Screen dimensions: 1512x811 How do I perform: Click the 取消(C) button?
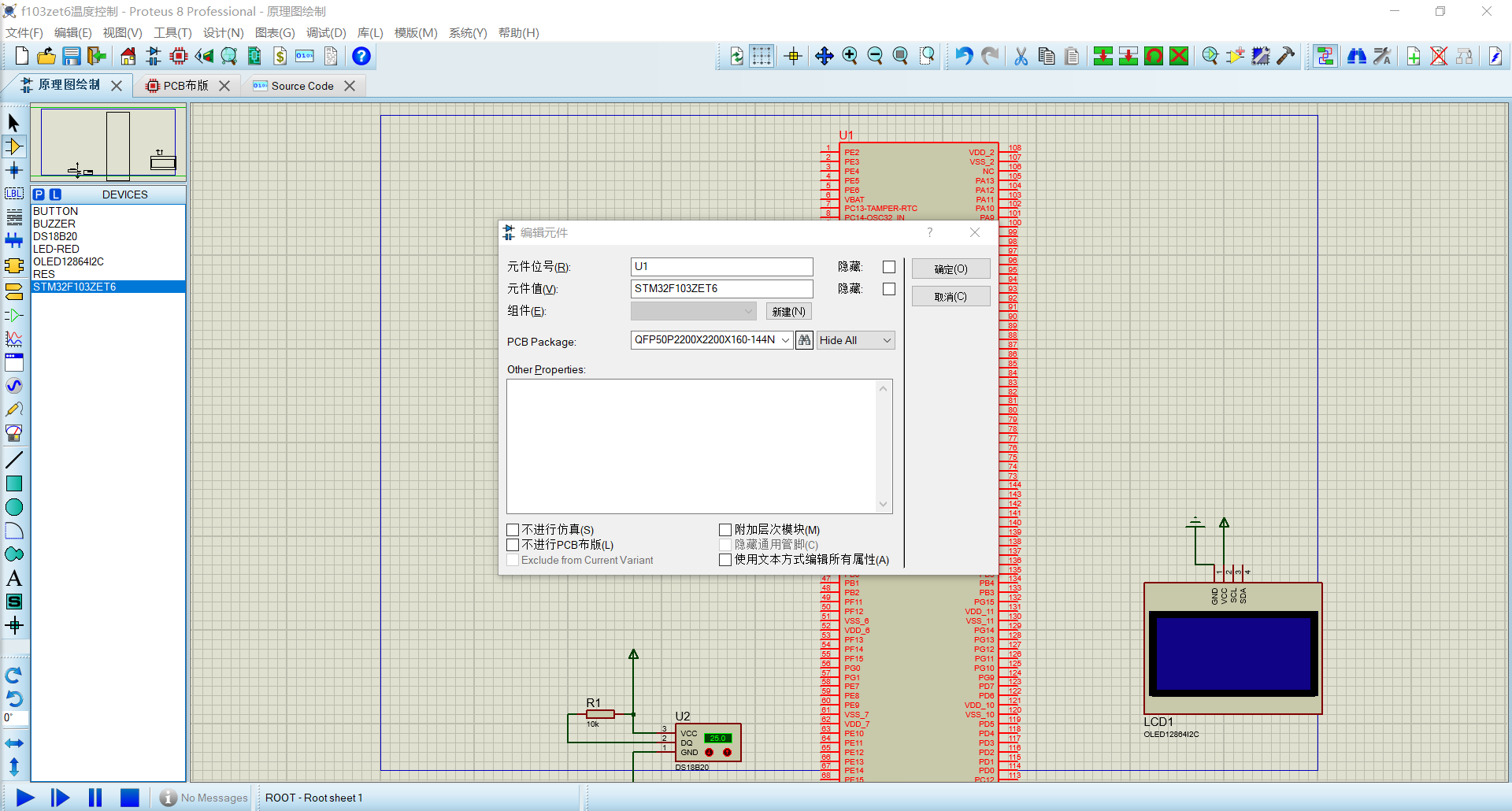(x=951, y=297)
